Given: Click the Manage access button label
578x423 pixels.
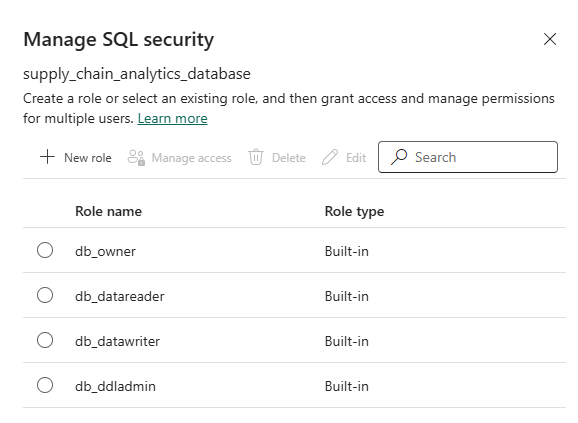Looking at the screenshot, I should pos(192,158).
